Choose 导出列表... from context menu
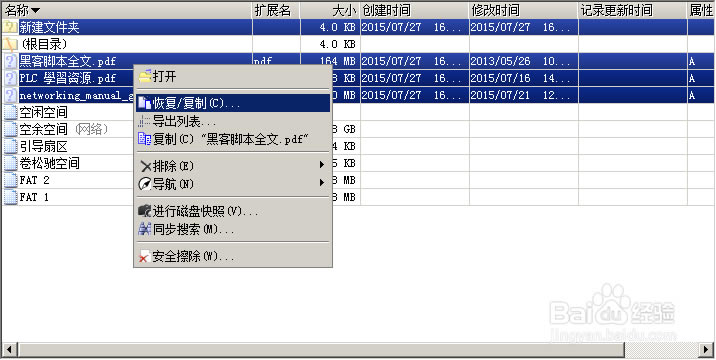 coord(233,121)
